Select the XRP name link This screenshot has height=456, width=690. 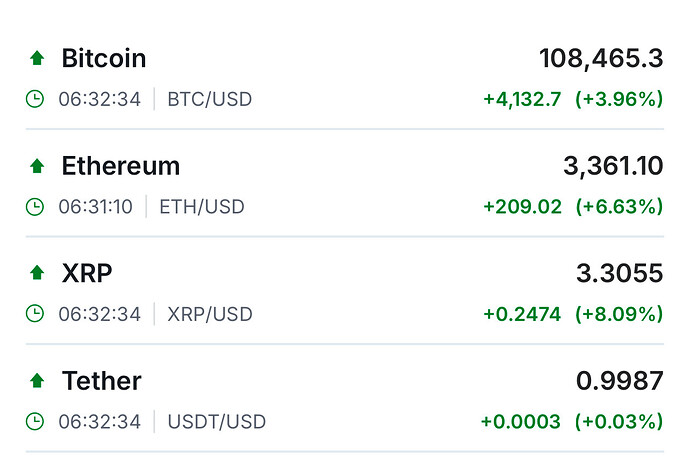[x=87, y=273]
